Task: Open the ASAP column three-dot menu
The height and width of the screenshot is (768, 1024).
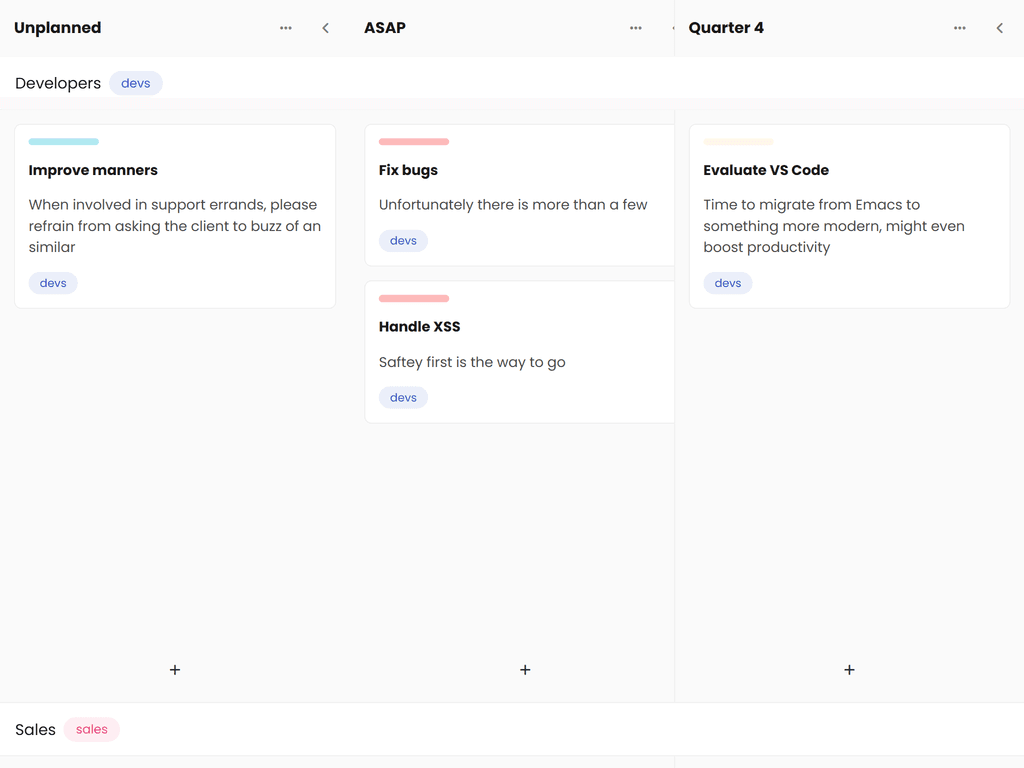Action: pos(636,28)
